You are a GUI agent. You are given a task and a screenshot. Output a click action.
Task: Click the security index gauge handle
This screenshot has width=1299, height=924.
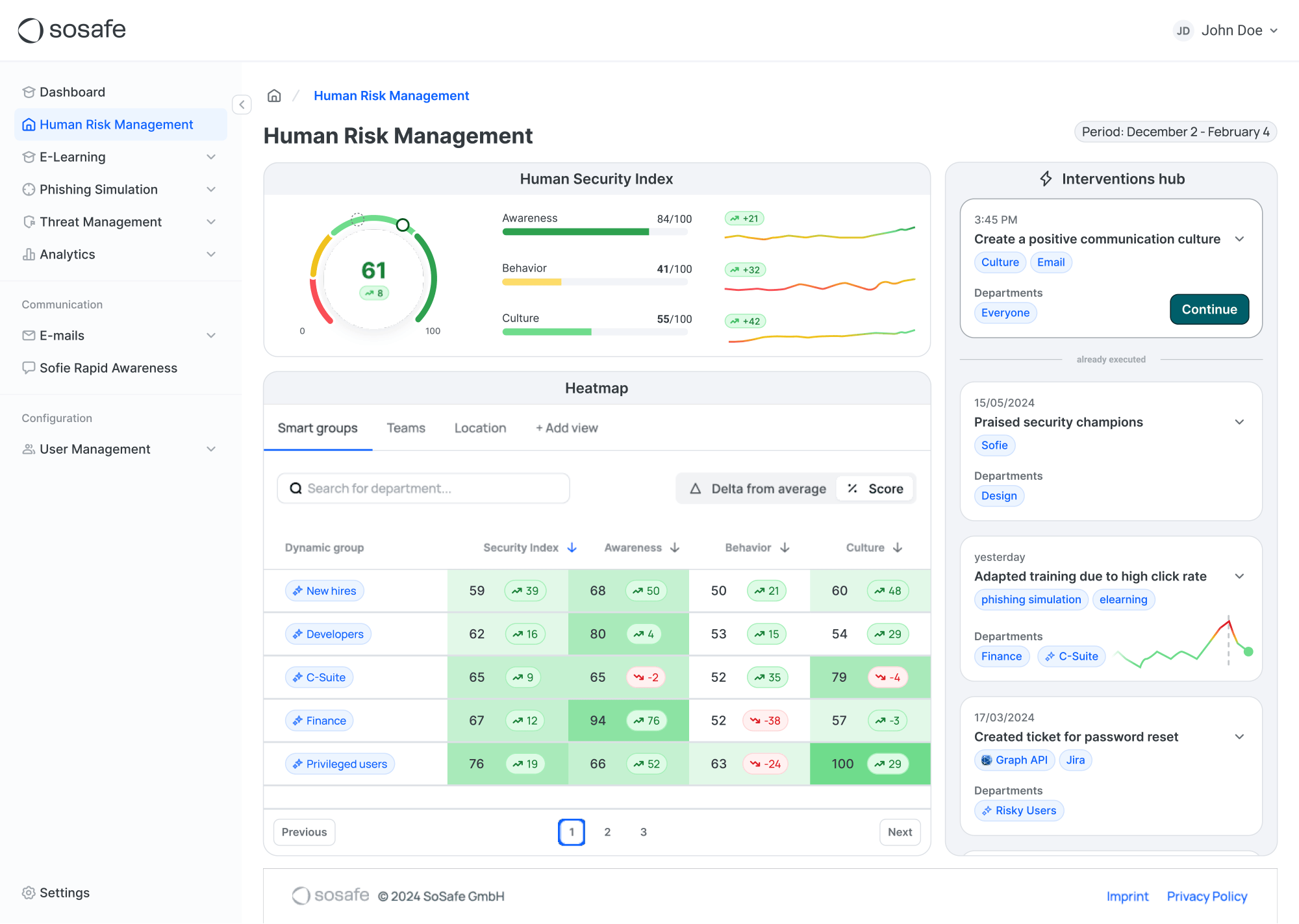click(x=403, y=225)
